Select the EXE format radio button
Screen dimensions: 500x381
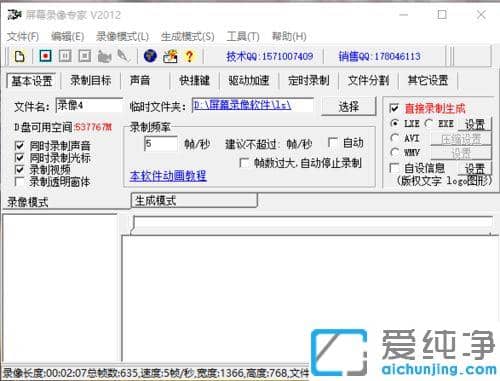coord(429,123)
